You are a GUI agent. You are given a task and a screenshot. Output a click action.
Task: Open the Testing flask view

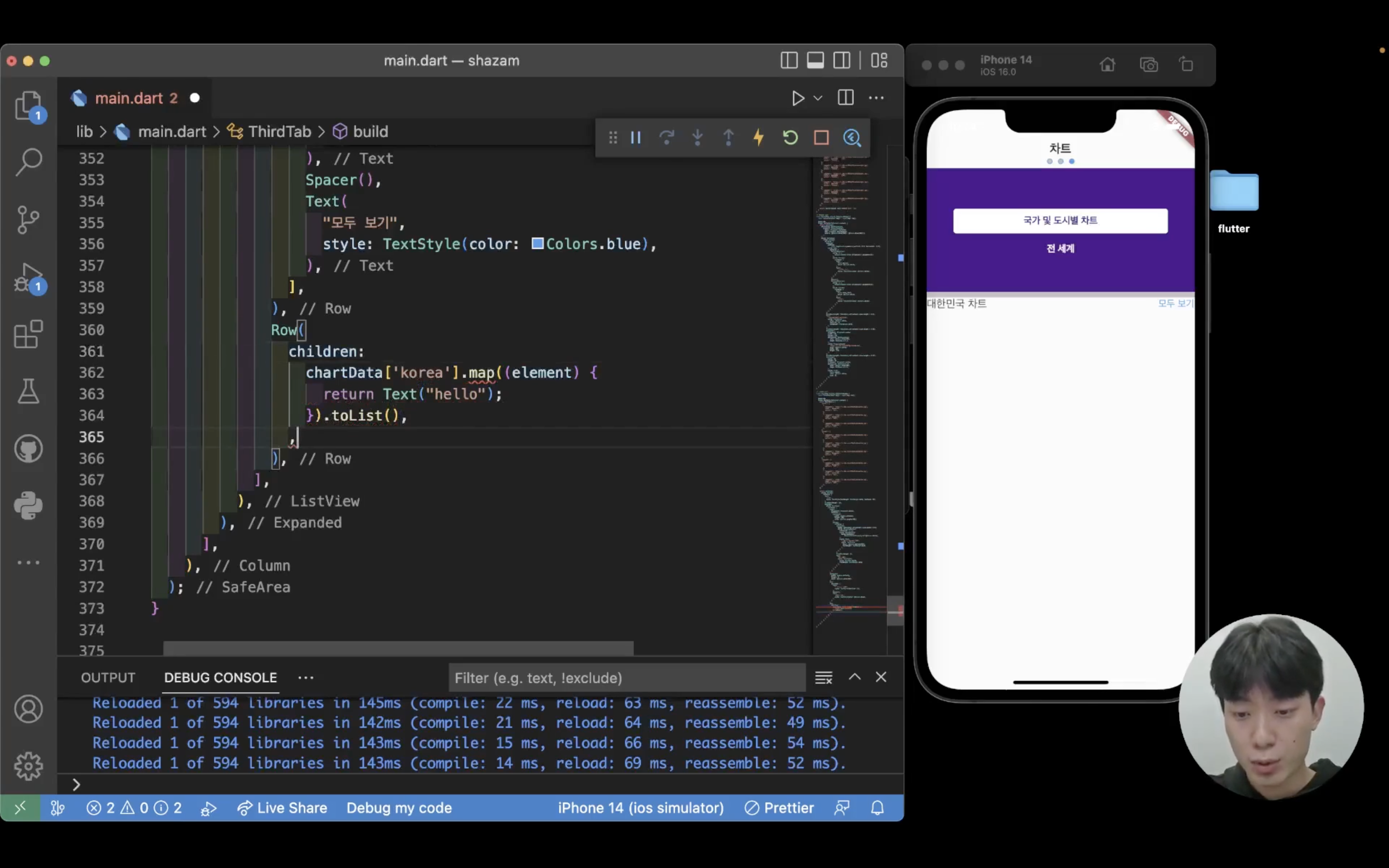(x=28, y=391)
